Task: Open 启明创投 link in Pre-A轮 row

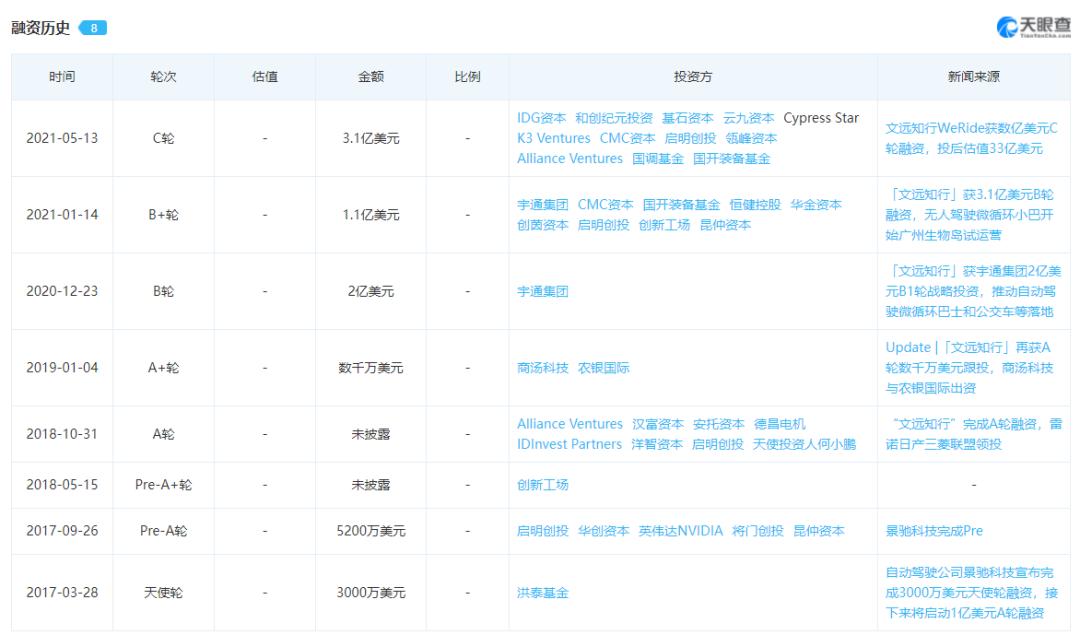Action: pos(543,531)
